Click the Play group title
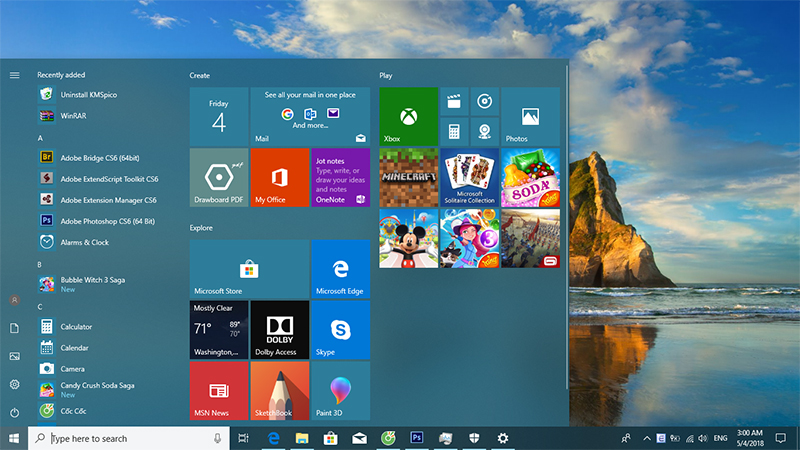The width and height of the screenshot is (800, 450). pyautogui.click(x=386, y=75)
